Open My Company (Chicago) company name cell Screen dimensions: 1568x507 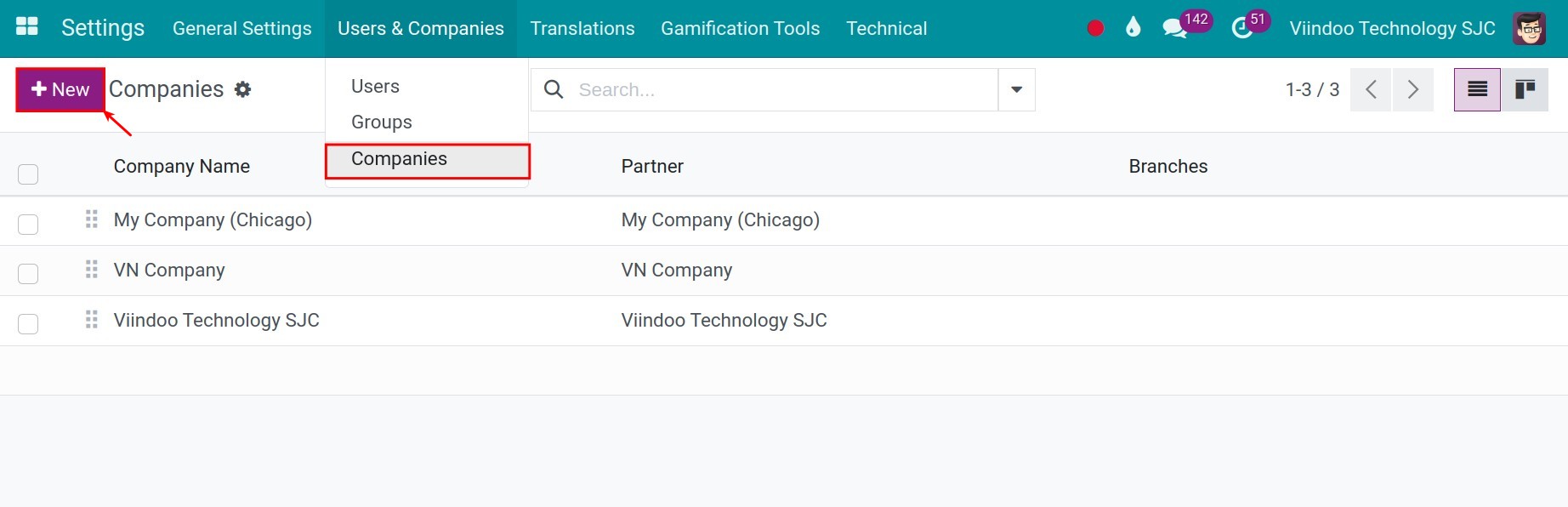[x=213, y=219]
